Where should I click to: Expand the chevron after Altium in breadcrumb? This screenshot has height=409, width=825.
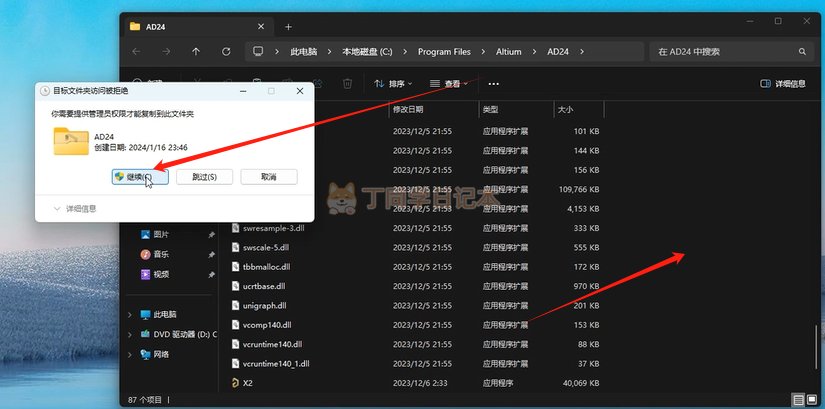click(535, 52)
